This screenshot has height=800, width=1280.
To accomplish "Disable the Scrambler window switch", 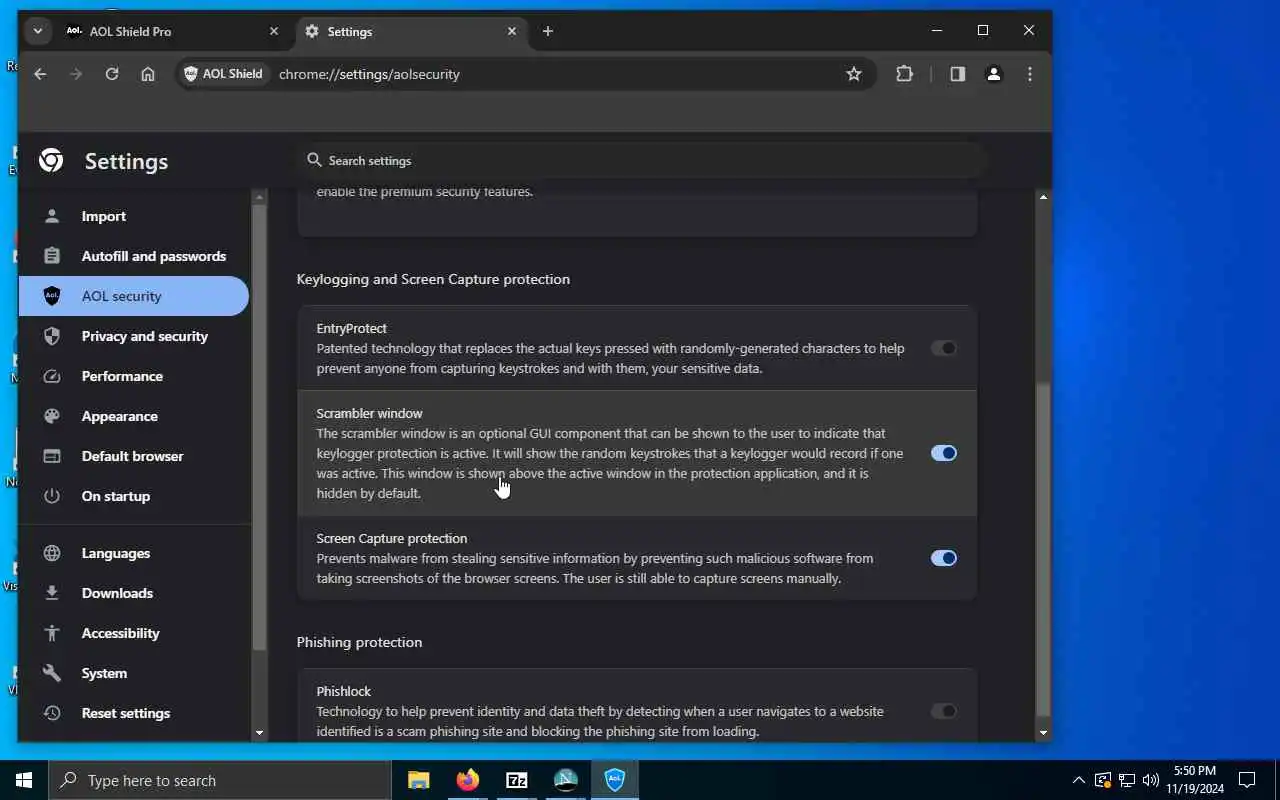I will click(x=944, y=453).
